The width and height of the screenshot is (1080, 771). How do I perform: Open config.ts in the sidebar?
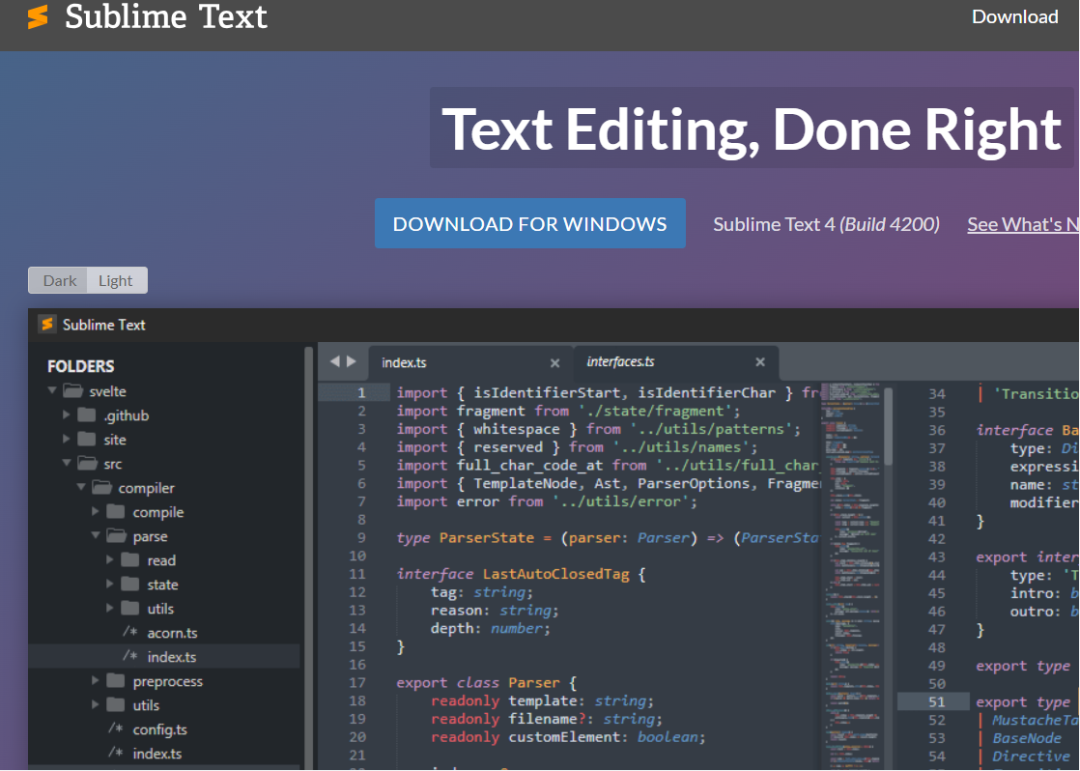[160, 729]
